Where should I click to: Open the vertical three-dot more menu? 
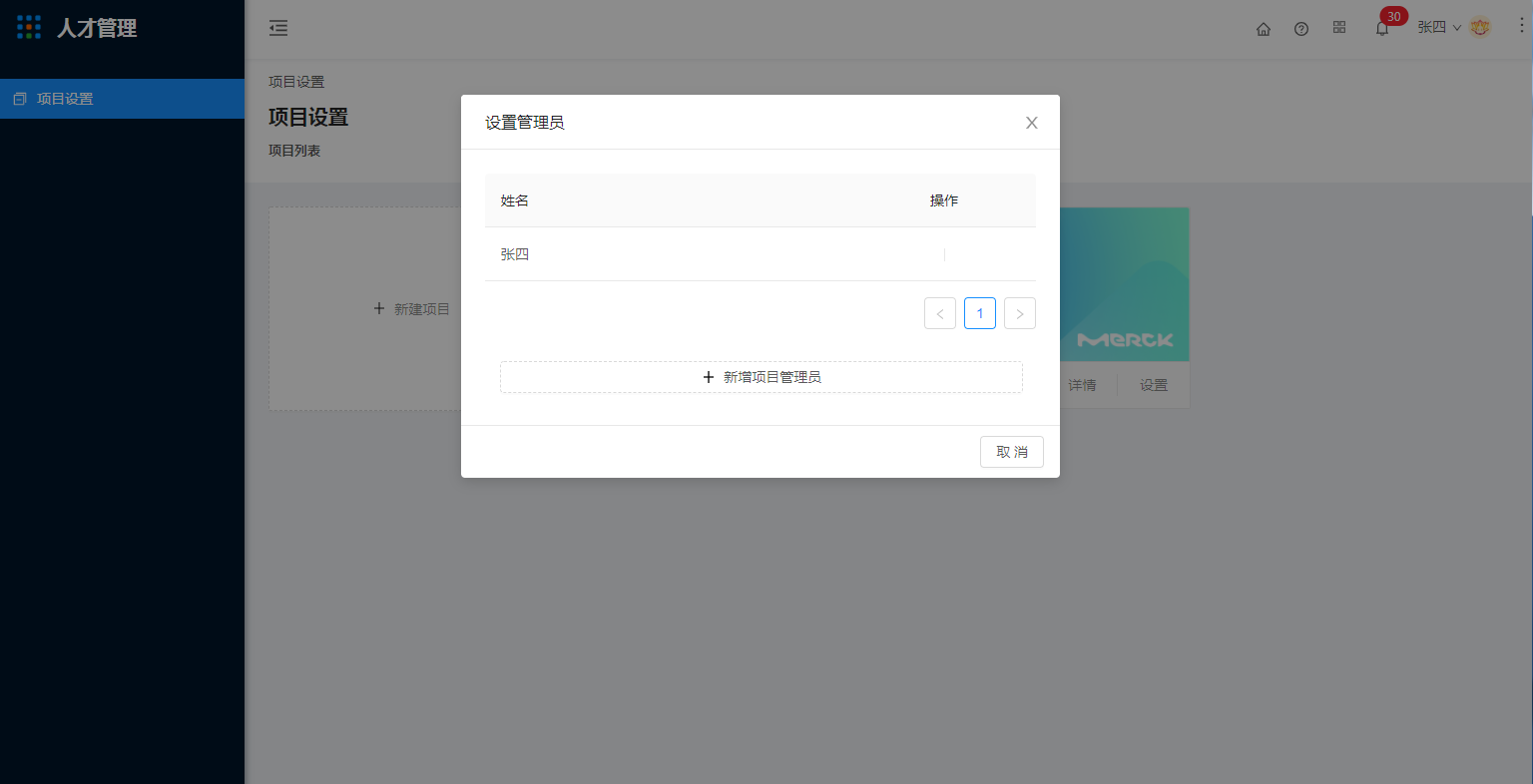(1521, 26)
